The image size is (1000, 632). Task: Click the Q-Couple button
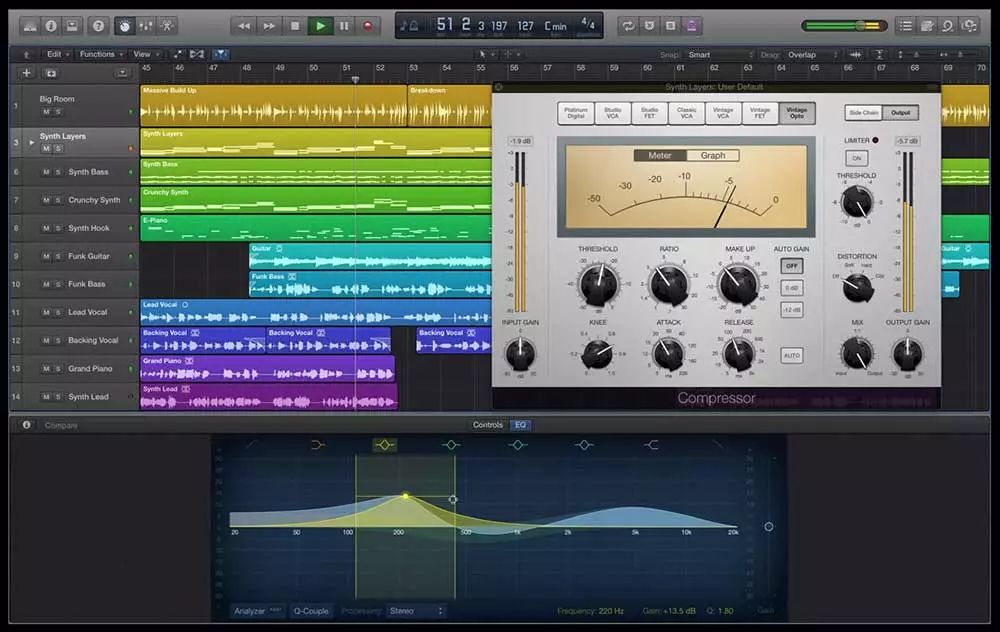pyautogui.click(x=311, y=610)
